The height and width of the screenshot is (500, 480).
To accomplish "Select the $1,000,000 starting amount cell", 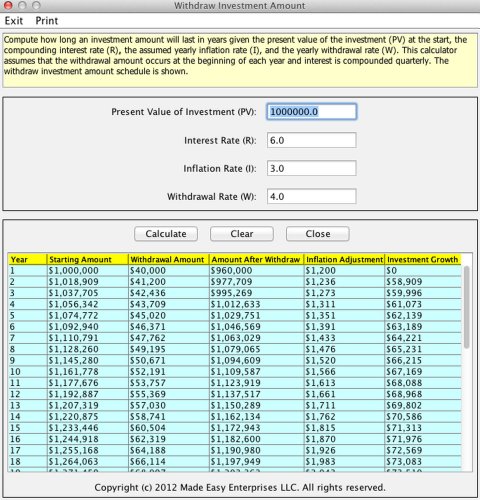I will pyautogui.click(x=88, y=270).
